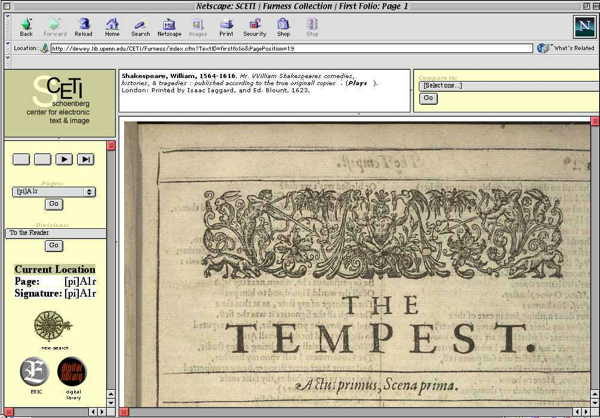Click the London: Printed by Isaac Iaggard line
The width and height of the screenshot is (600, 418).
(215, 91)
